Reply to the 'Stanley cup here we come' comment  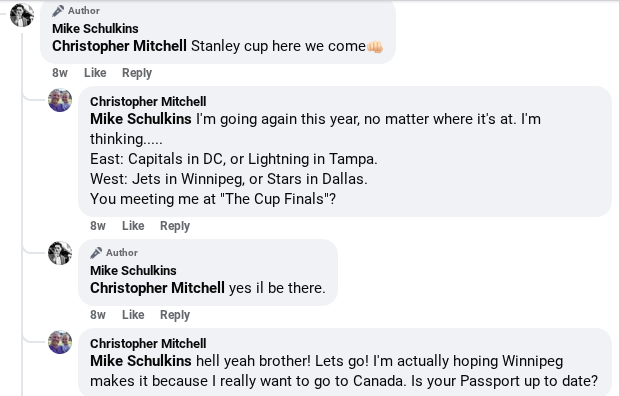click(137, 73)
